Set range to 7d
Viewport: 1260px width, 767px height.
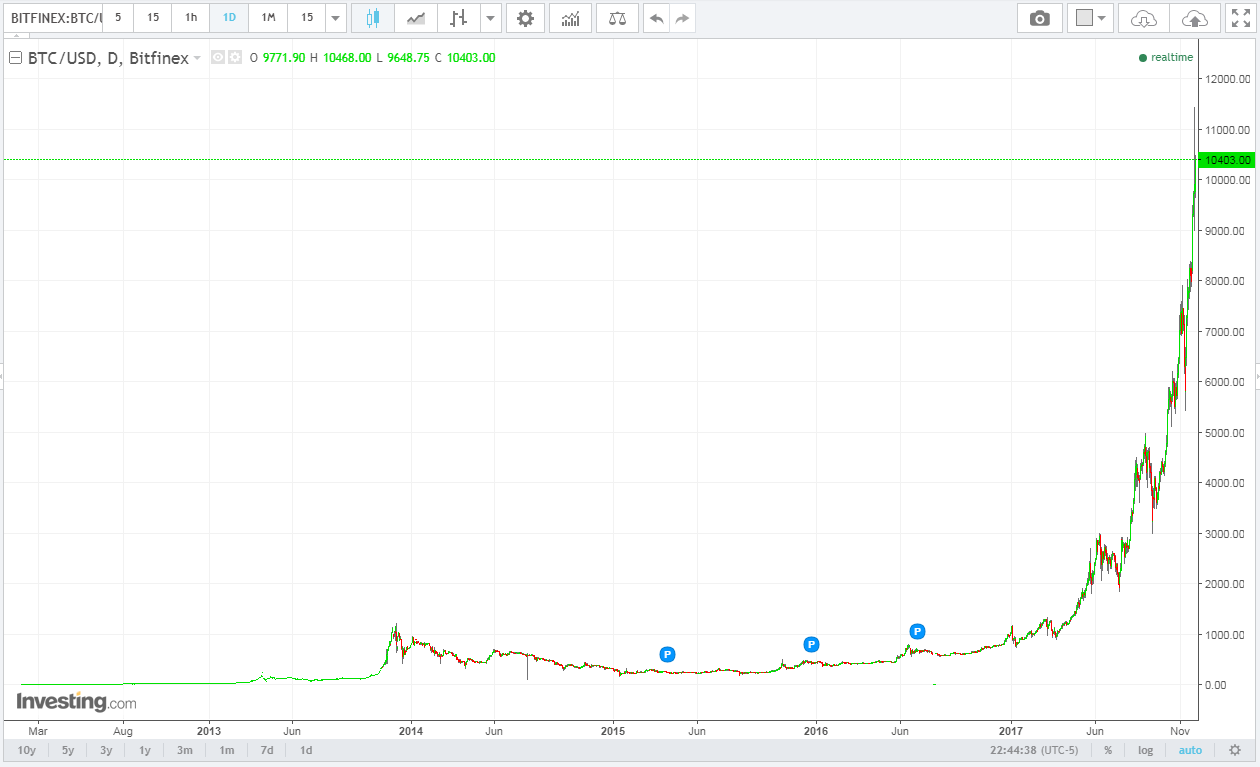[x=267, y=750]
